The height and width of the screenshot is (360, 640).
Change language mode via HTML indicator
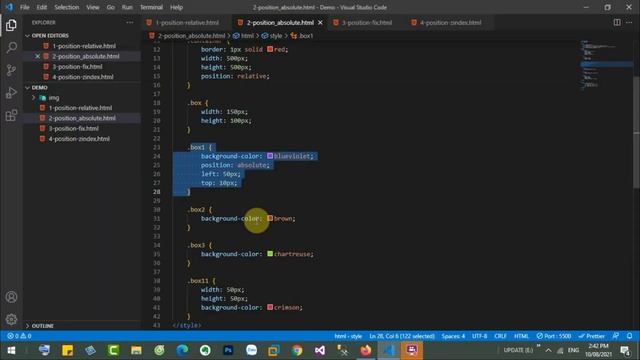tap(521, 336)
